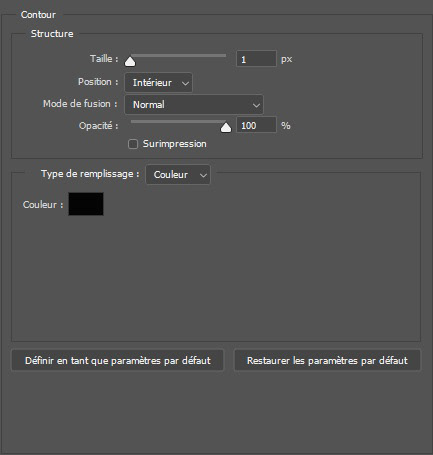Click Définir en tant que paramètres par défaut
The width and height of the screenshot is (433, 455).
pyautogui.click(x=118, y=360)
